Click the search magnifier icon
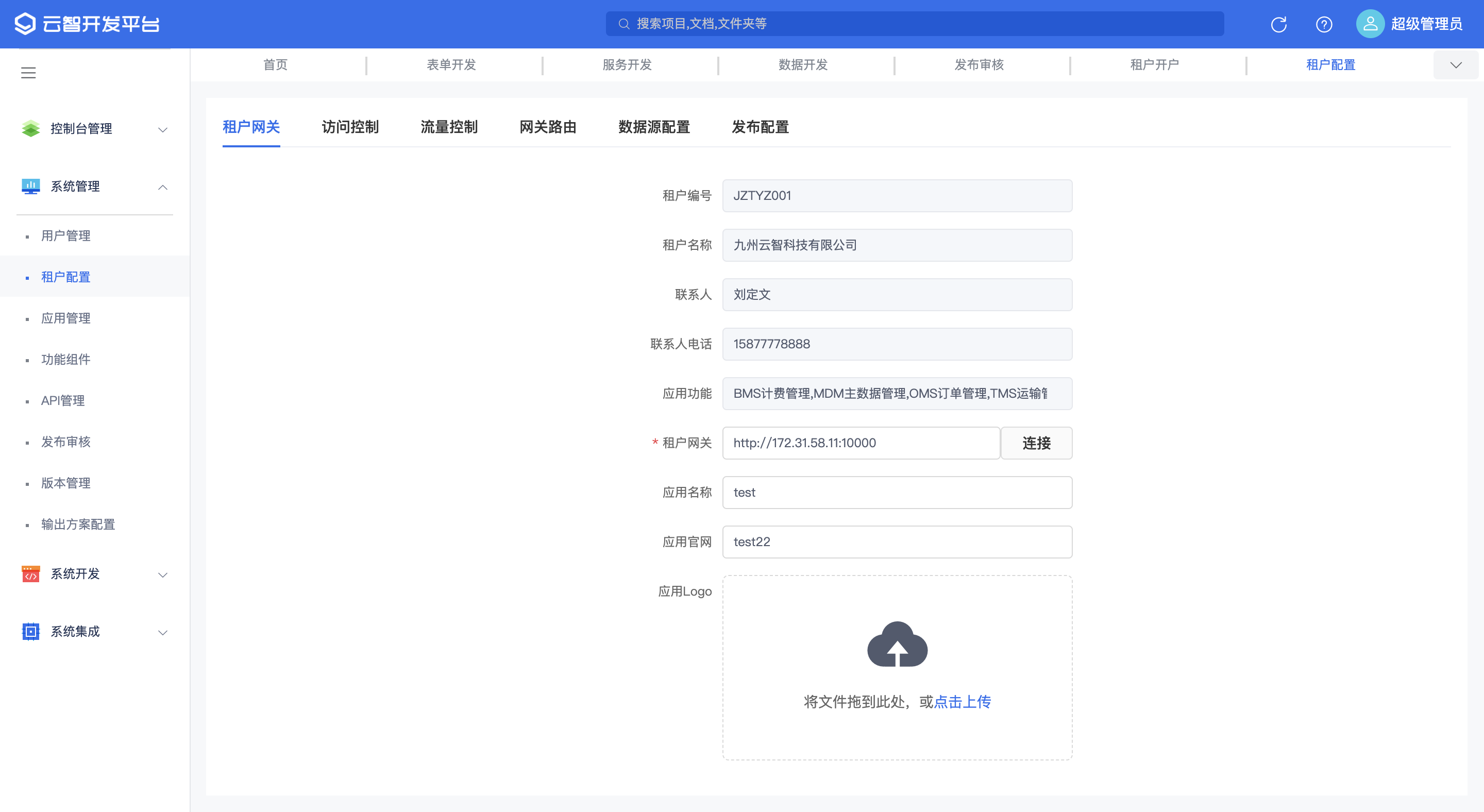This screenshot has height=812, width=1484. [623, 24]
